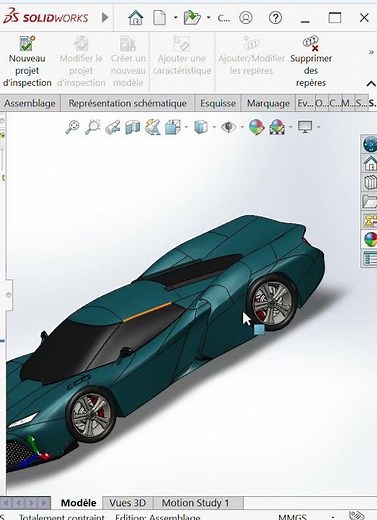Click Previous View icon
Screen dimensions: 377x520
(113, 127)
